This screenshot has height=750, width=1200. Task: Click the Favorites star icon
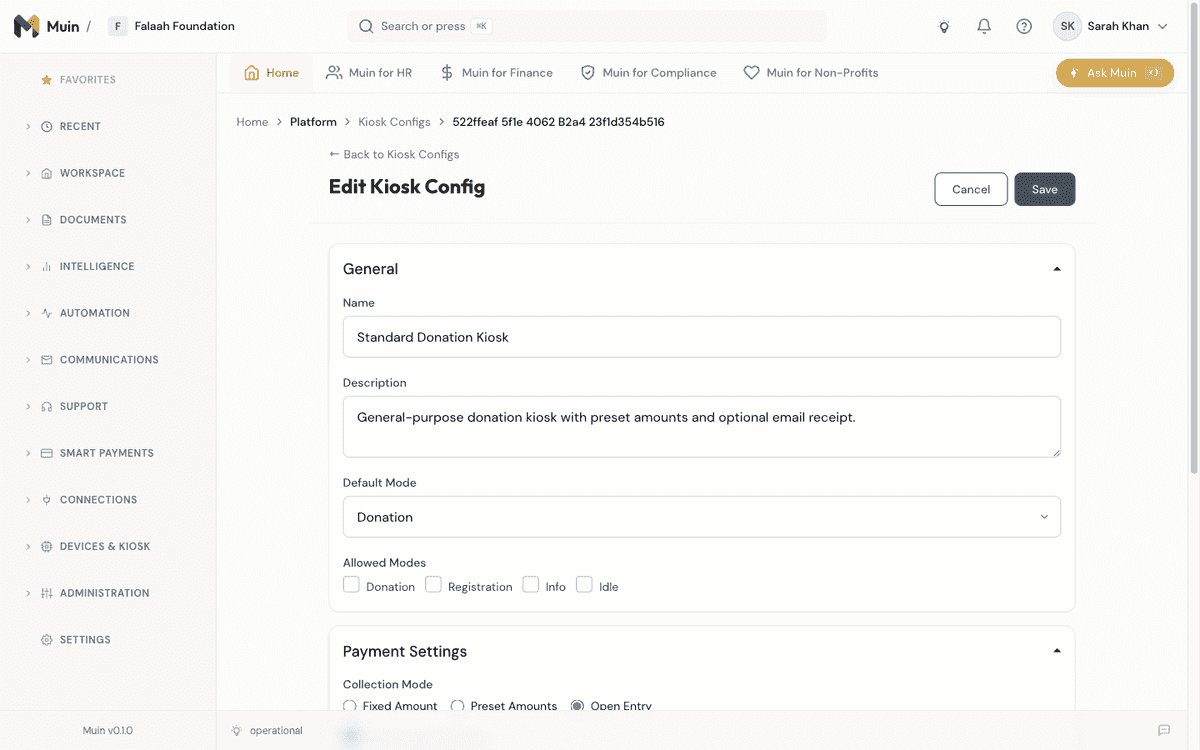click(x=46, y=80)
